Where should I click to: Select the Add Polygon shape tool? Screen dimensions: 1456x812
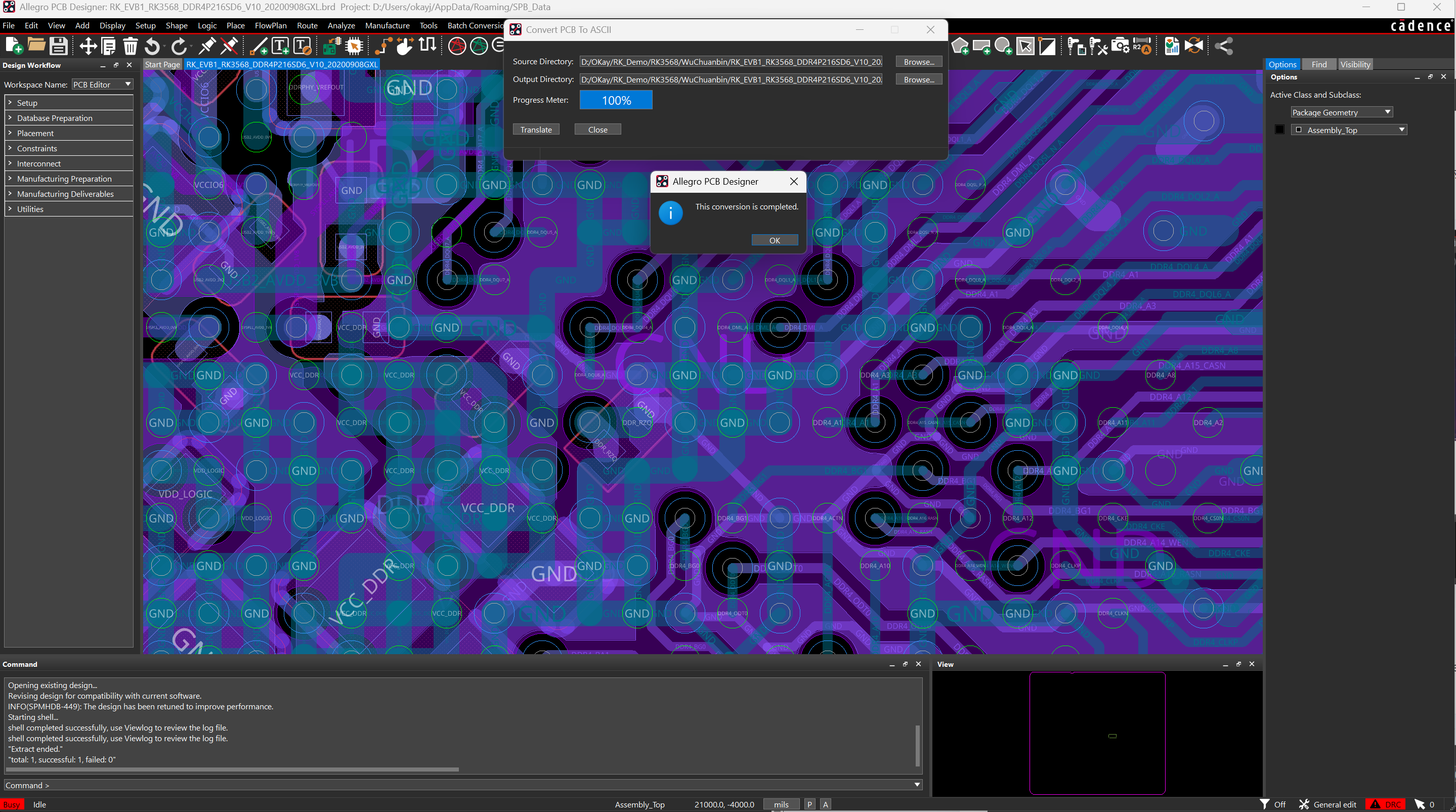click(960, 46)
